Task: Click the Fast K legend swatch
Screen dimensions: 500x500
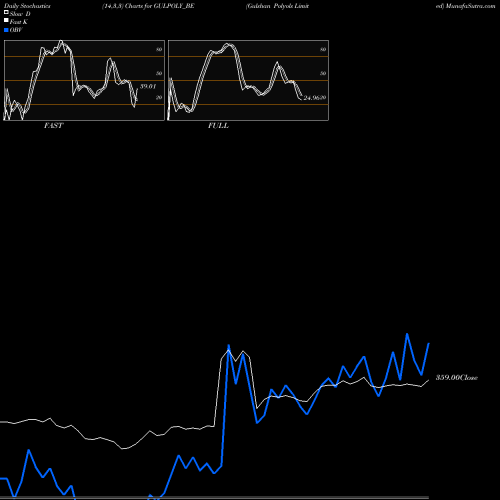Action: pyautogui.click(x=6, y=21)
